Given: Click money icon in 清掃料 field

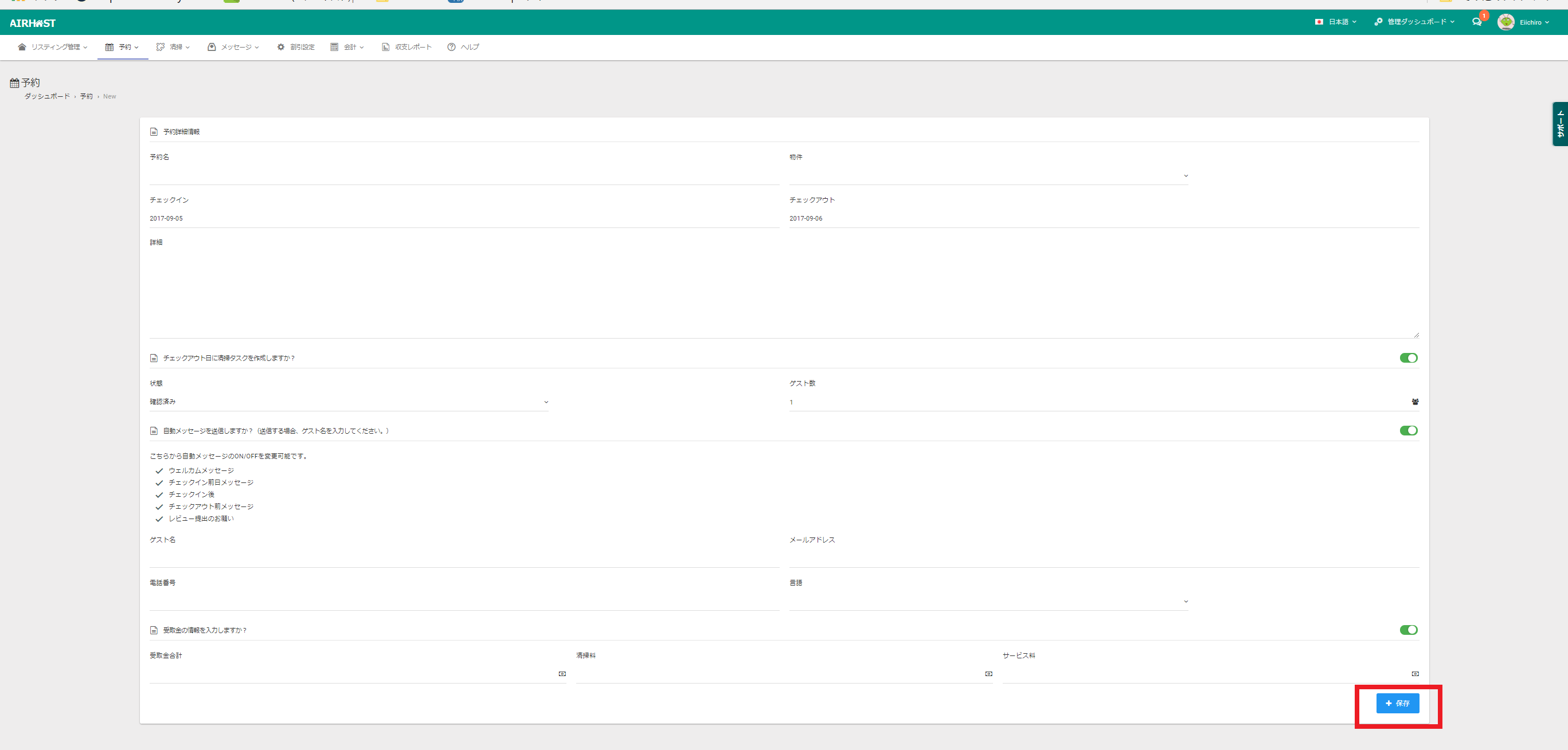Looking at the screenshot, I should coord(988,674).
